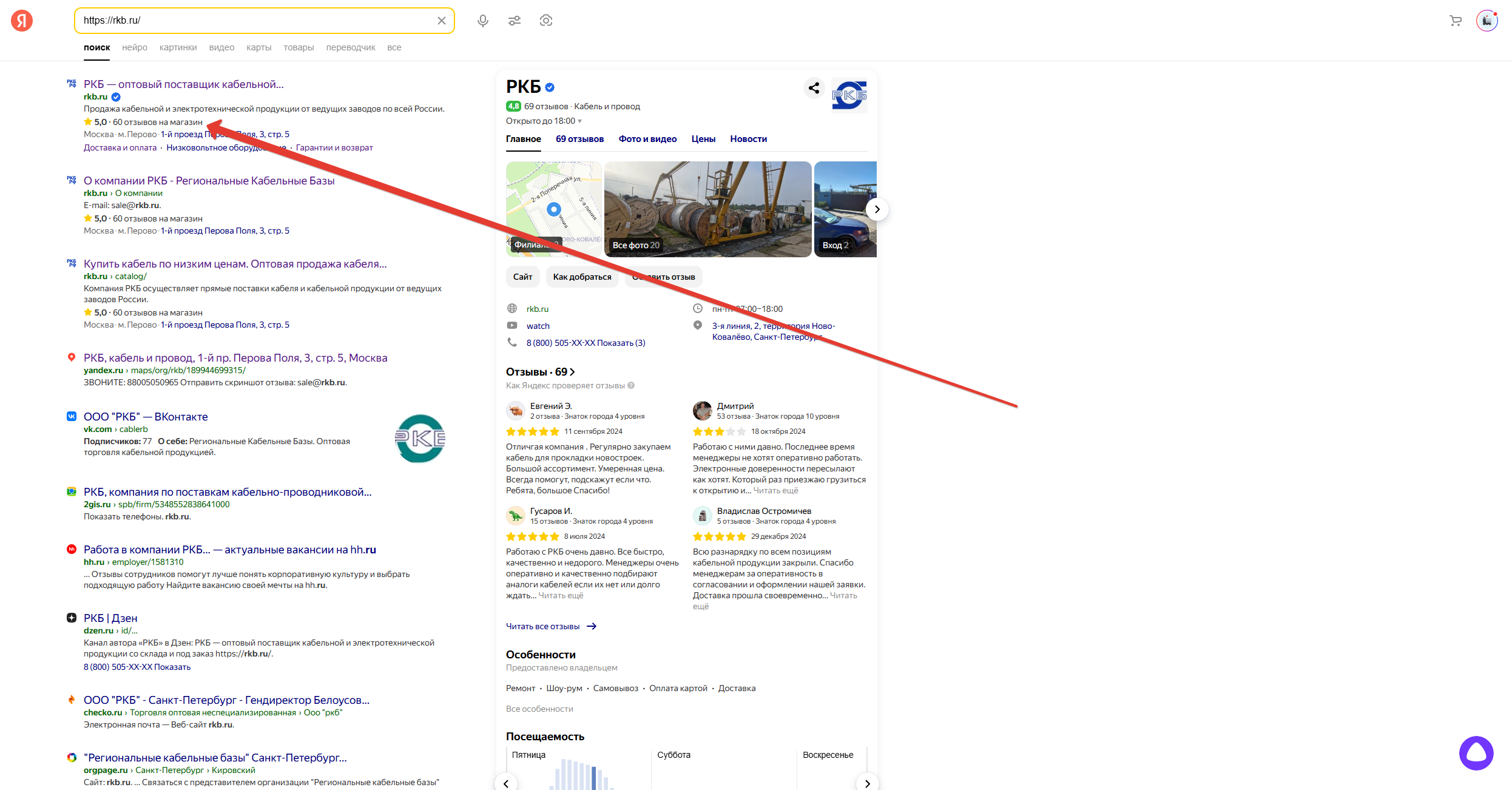The height and width of the screenshot is (790, 1512).
Task: Open 'все' services tab
Action: [x=394, y=47]
